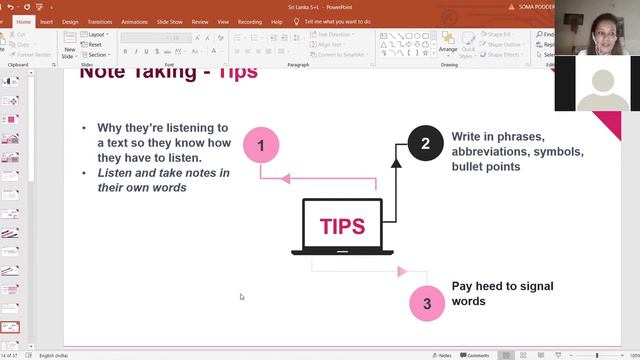Open the Clipboard dialog launcher

pos(54,65)
